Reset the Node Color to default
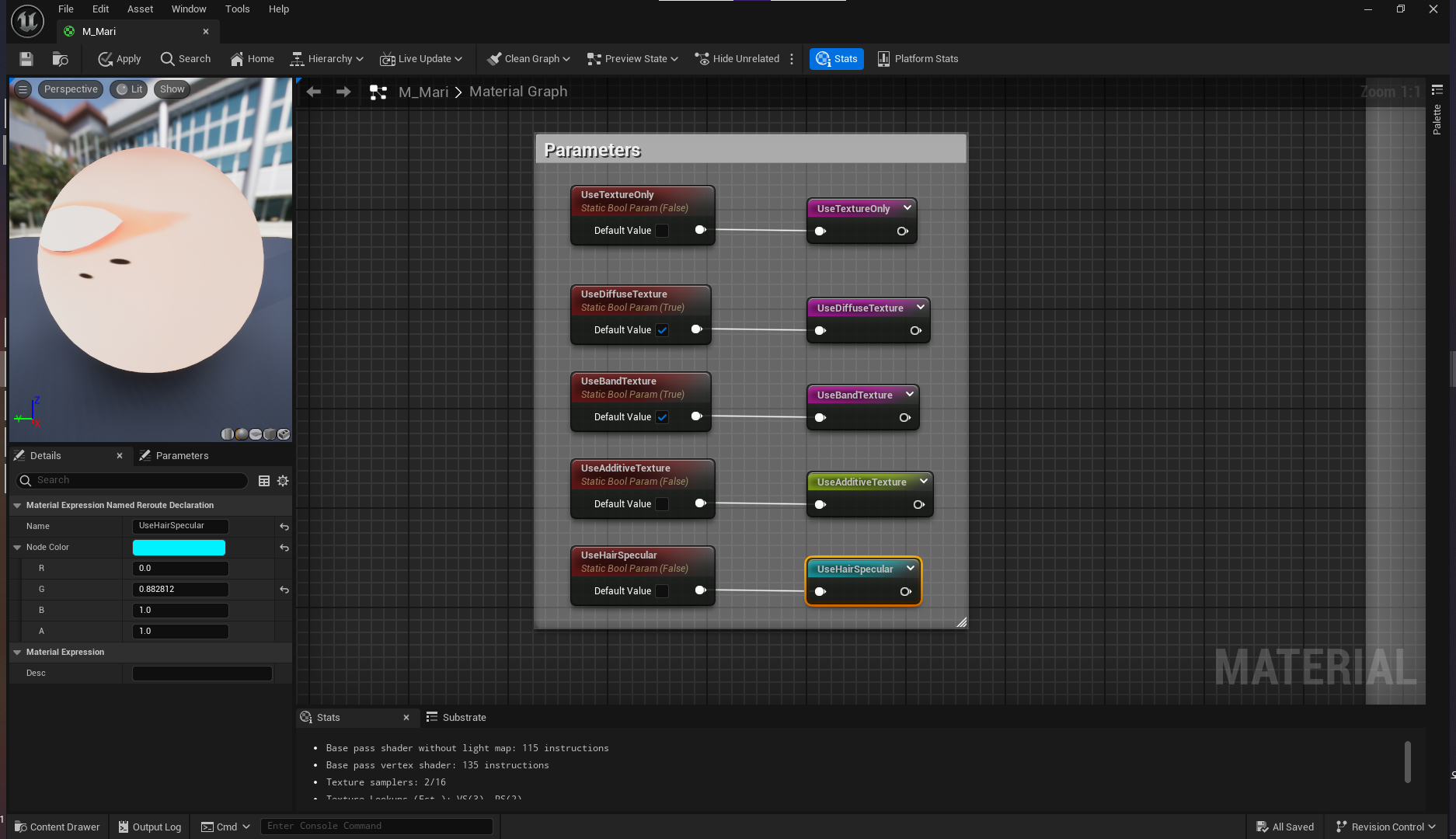Screen dimensions: 1456x839 click(284, 548)
